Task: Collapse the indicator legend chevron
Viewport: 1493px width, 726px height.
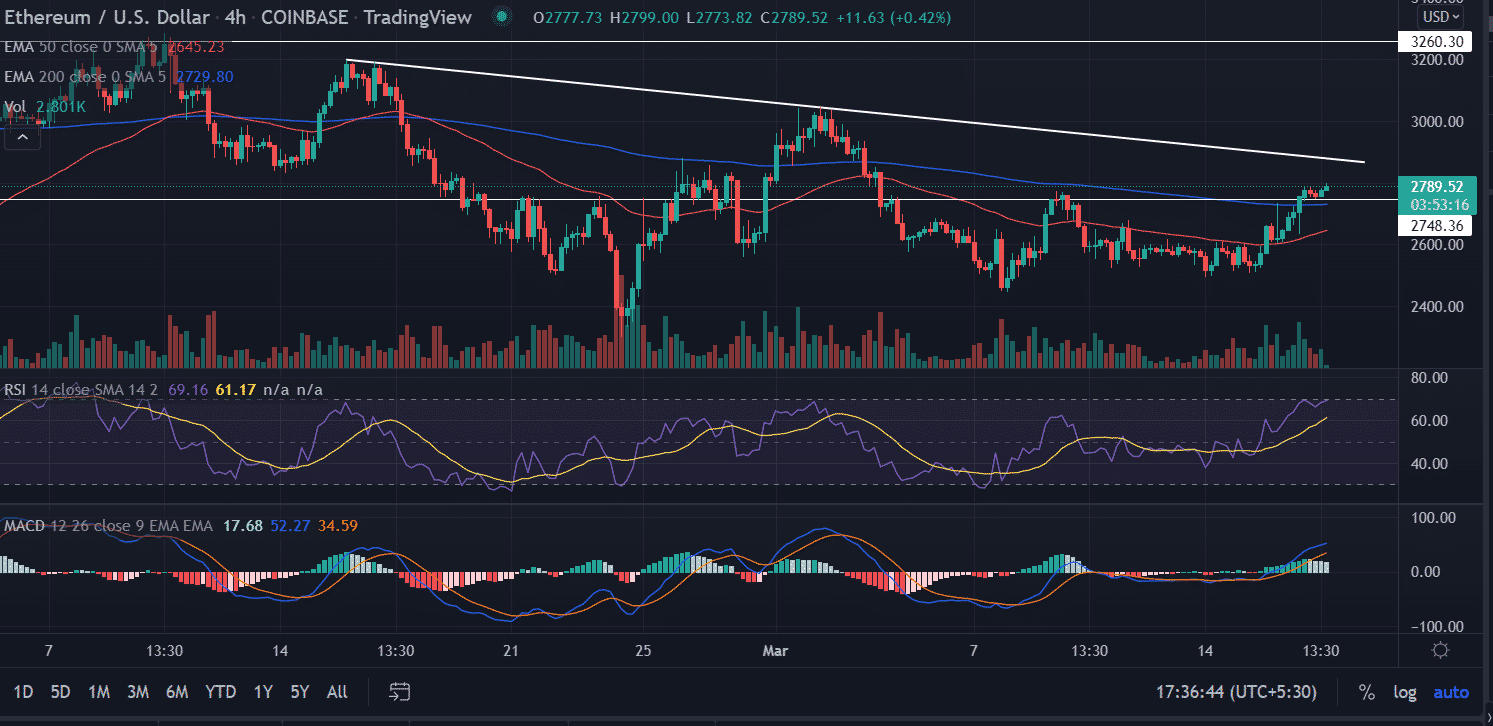Action: [x=22, y=137]
